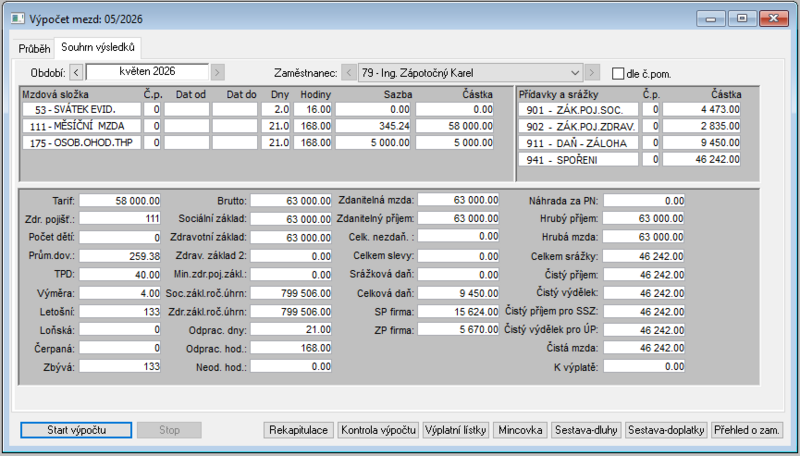Run Kontrola výpočtu
Screen dimensions: 800x456
coord(378,430)
